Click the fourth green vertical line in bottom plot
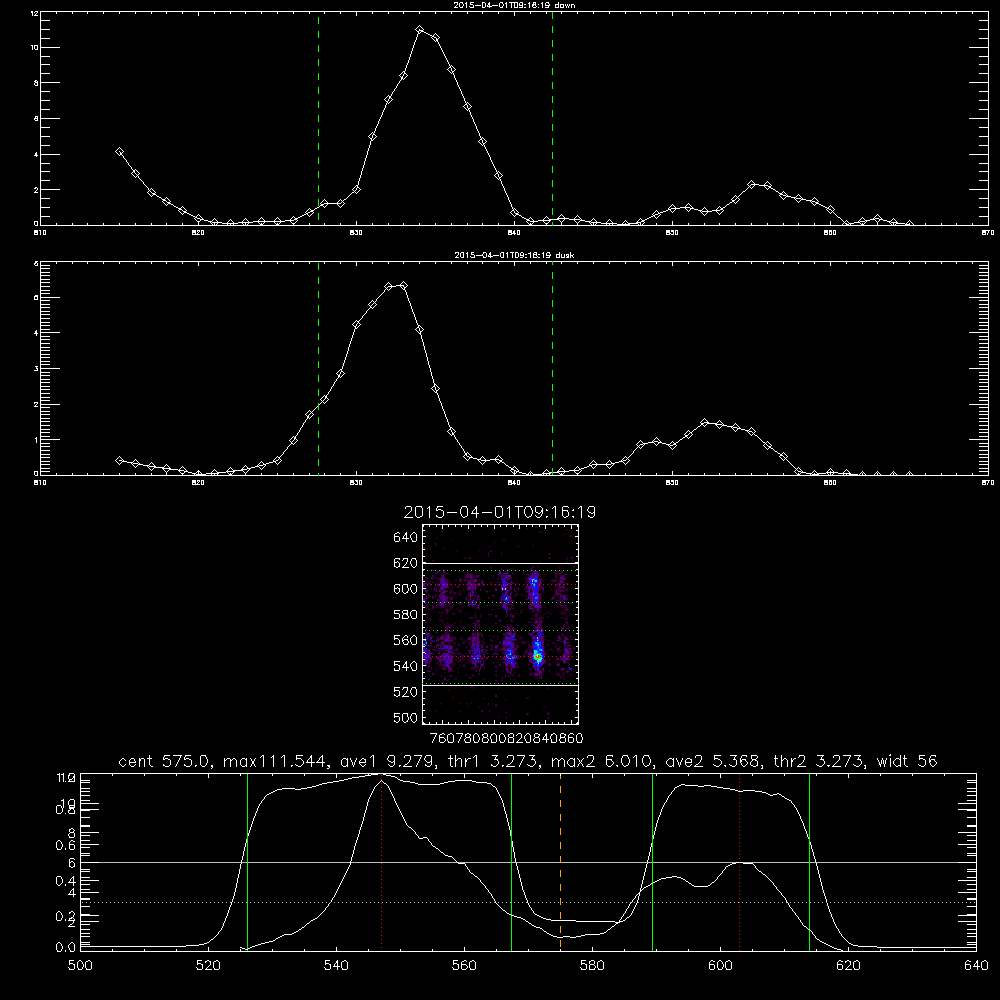 809,861
